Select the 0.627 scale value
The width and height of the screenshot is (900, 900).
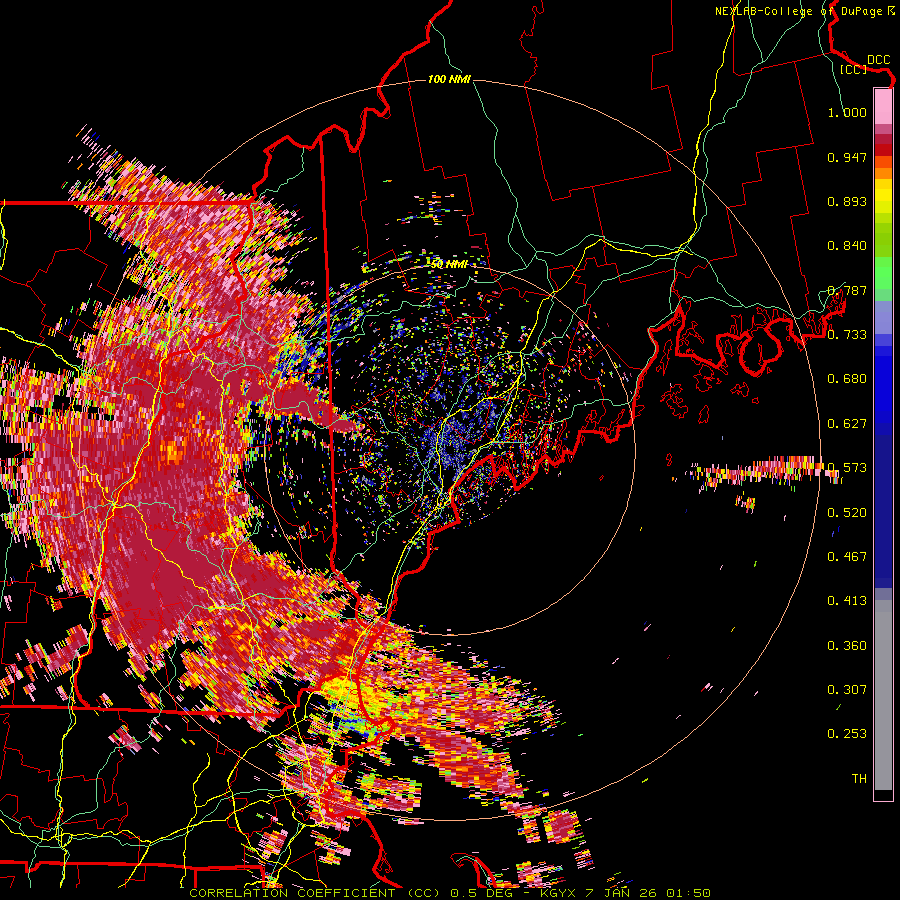(847, 424)
